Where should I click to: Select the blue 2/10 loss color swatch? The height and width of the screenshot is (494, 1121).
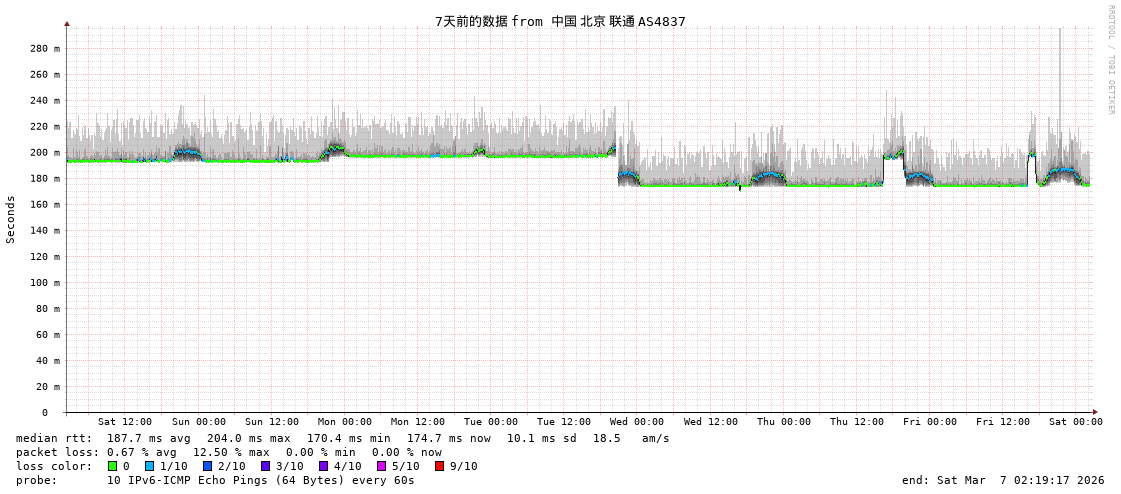[x=208, y=466]
